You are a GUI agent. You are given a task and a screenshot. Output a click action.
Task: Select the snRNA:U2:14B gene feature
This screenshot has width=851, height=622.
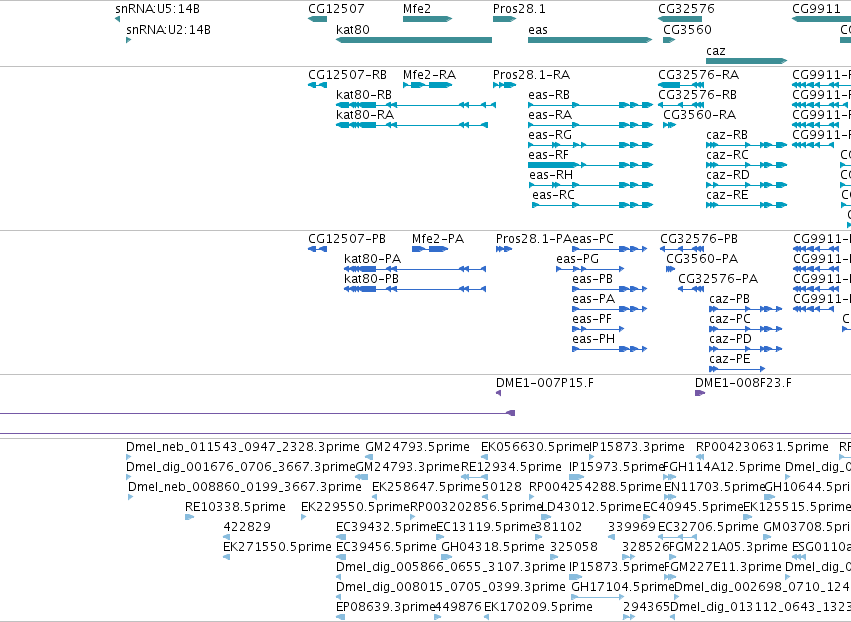129,40
